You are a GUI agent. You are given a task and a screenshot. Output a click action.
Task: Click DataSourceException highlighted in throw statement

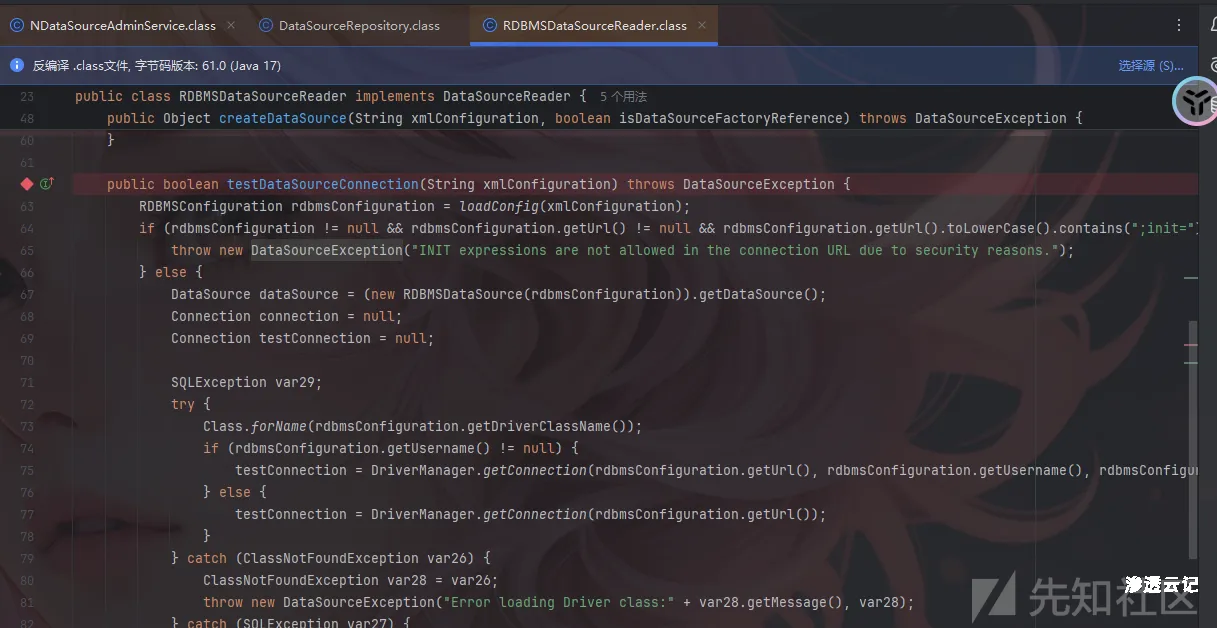(x=326, y=250)
